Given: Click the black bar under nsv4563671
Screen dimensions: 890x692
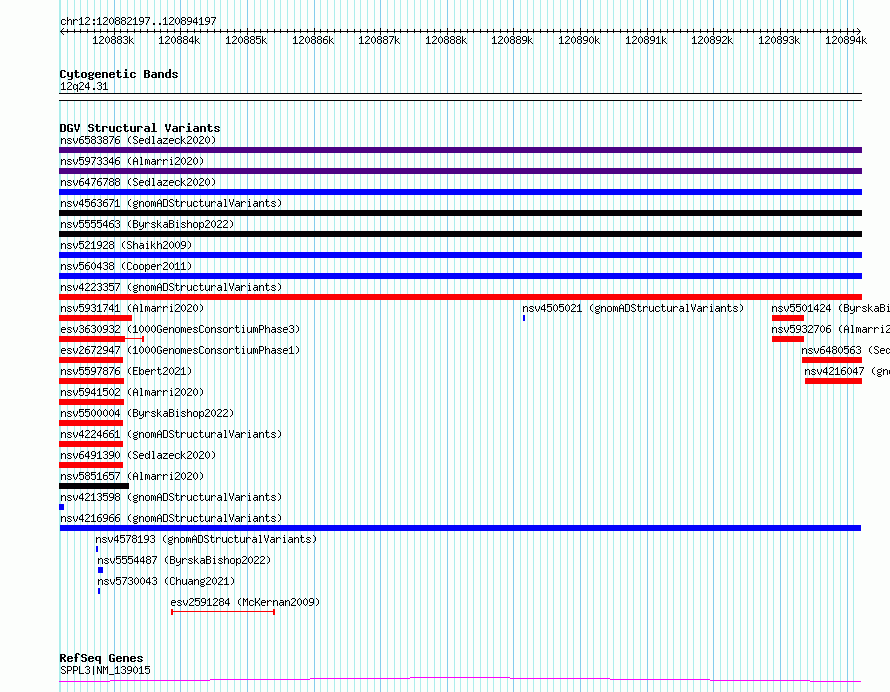Looking at the screenshot, I should coord(460,213).
